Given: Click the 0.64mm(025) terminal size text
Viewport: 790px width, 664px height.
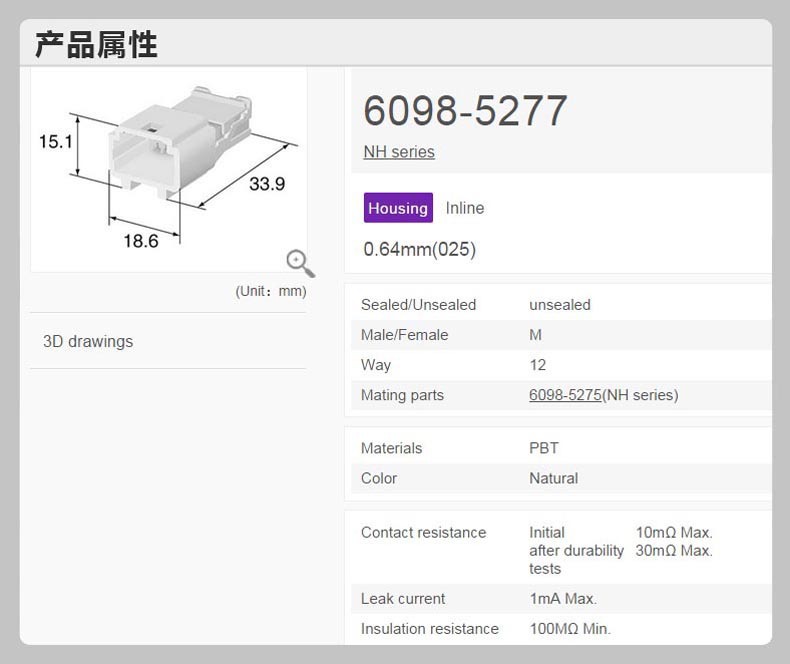Looking at the screenshot, I should coord(419,249).
